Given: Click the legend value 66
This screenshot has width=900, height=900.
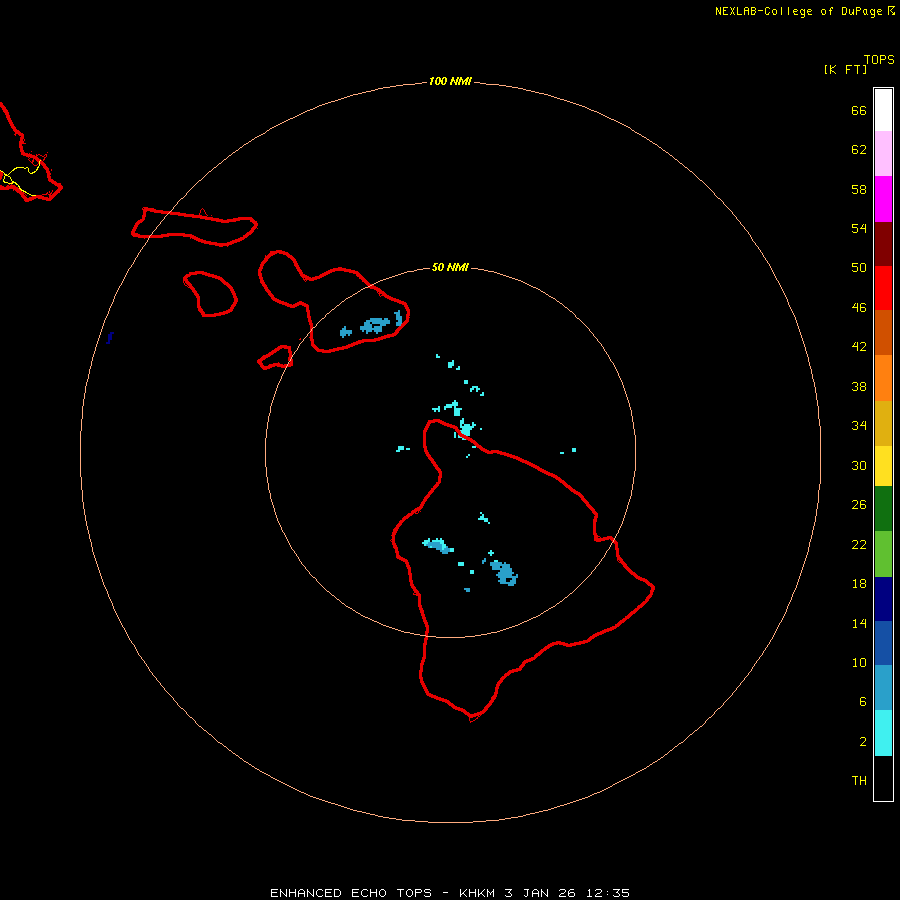Looking at the screenshot, I should point(859,110).
